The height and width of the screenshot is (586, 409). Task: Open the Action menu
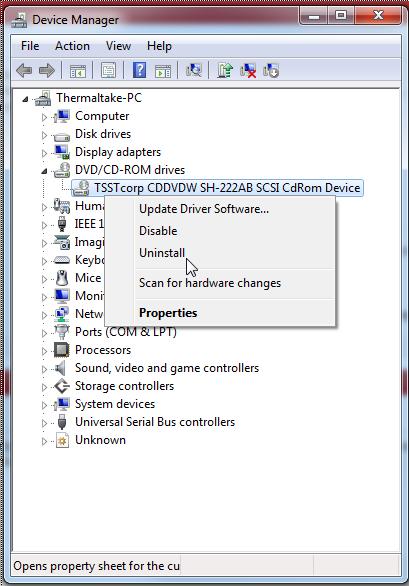(x=72, y=46)
